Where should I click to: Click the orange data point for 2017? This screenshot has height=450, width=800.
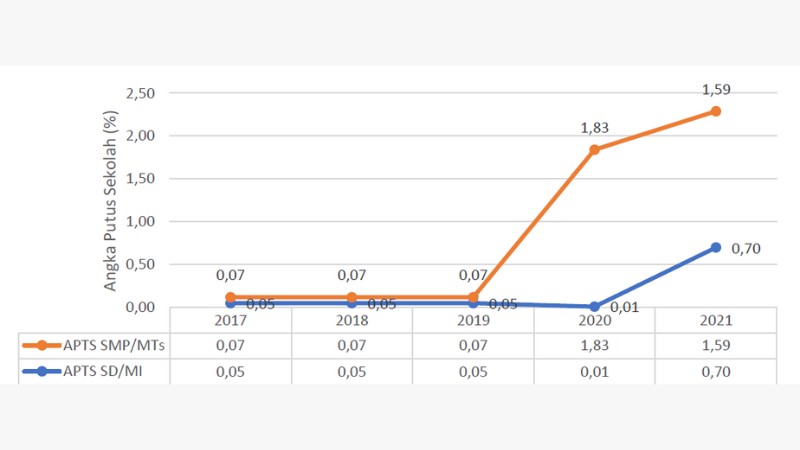pos(231,297)
